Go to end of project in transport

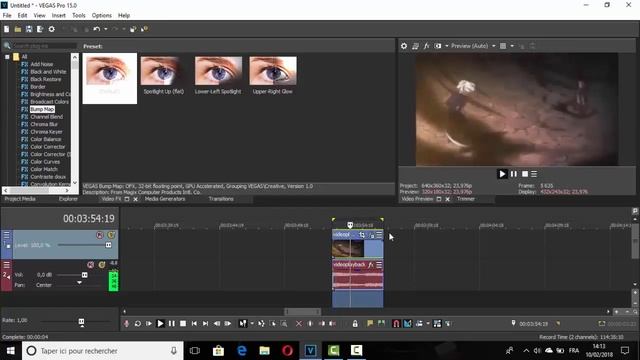tap(205, 324)
